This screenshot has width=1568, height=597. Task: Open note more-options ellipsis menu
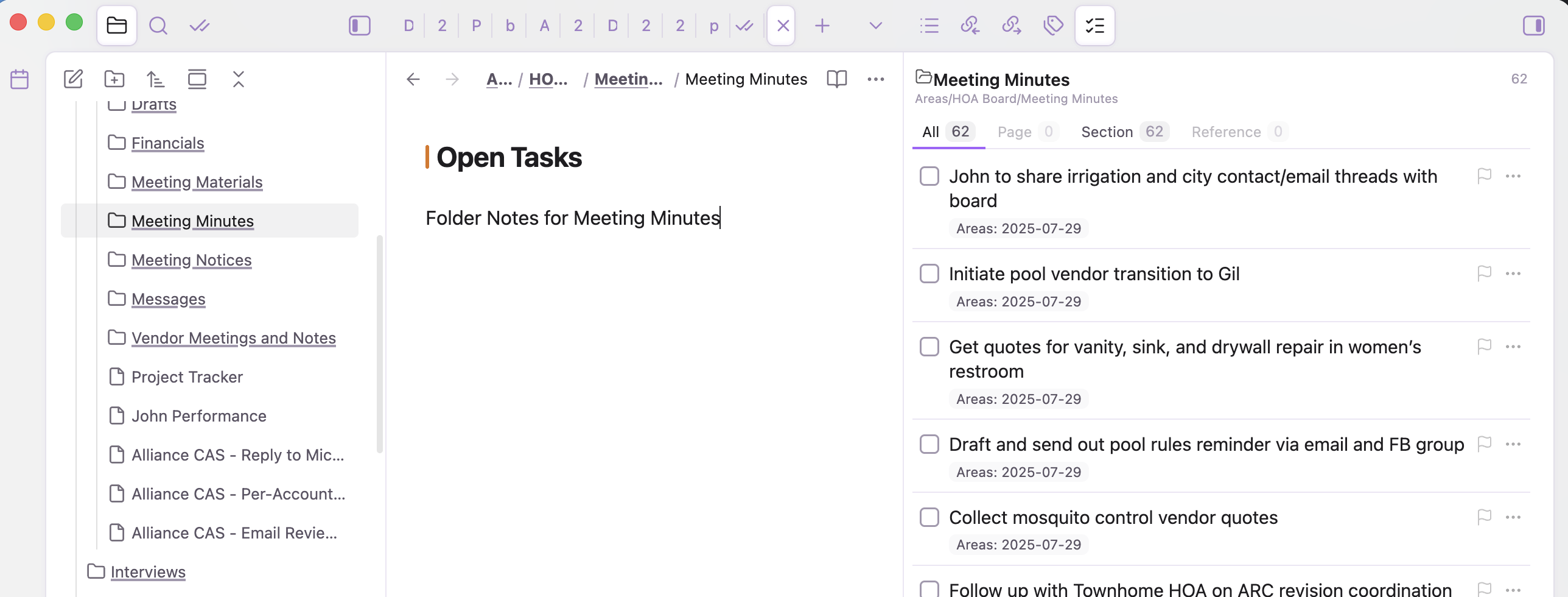pyautogui.click(x=876, y=79)
